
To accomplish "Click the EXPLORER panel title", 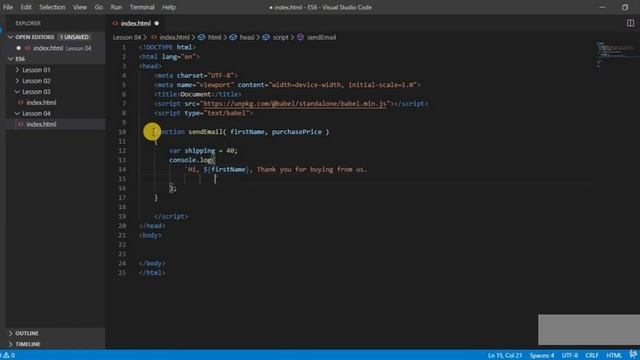I will point(28,23).
